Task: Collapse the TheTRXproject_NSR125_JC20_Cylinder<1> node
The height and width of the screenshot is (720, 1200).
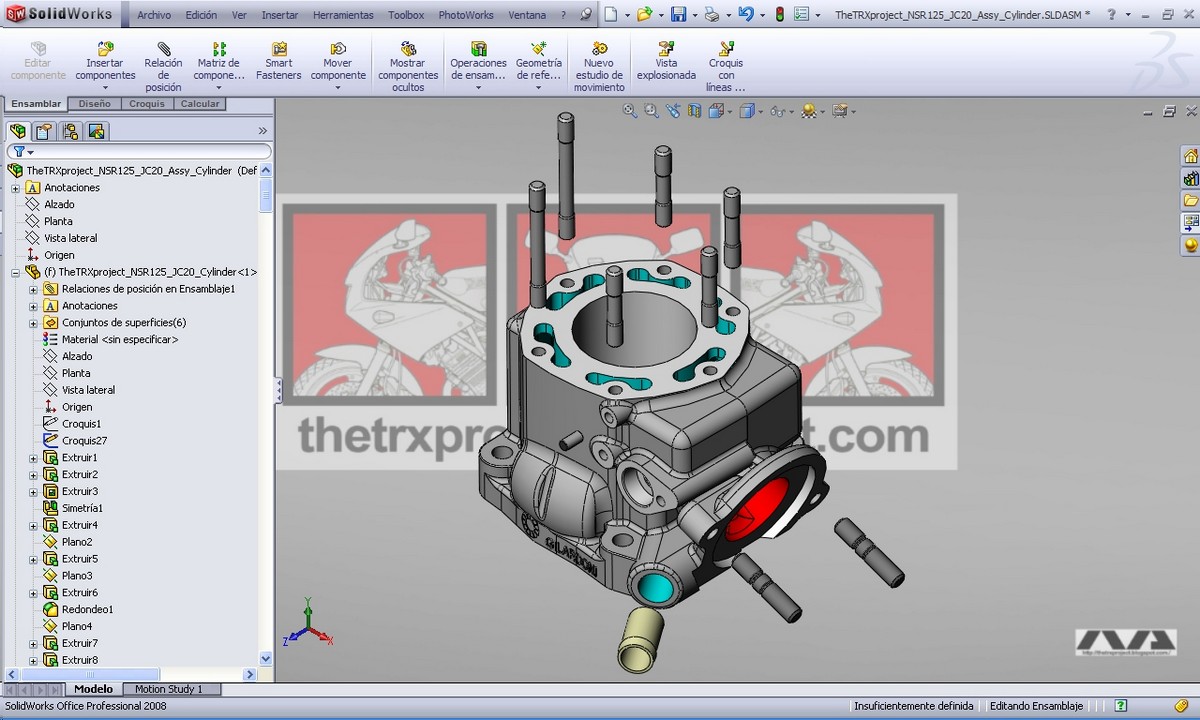Action: 15,272
